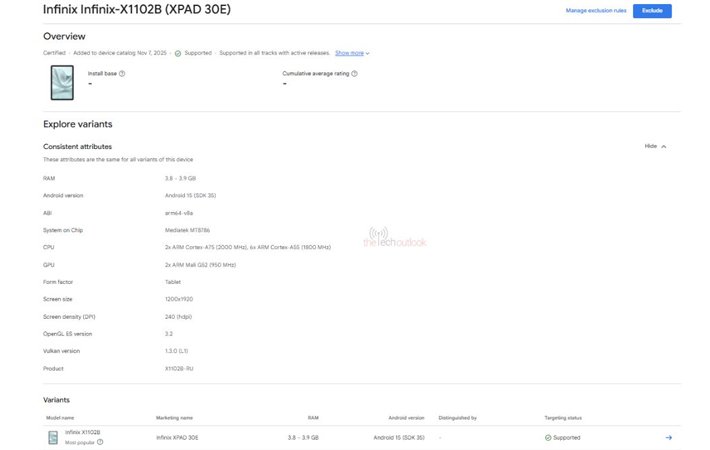Screen dimensions: 710x450
Task: Select the Mediatek MT8786 value
Action: click(x=187, y=230)
